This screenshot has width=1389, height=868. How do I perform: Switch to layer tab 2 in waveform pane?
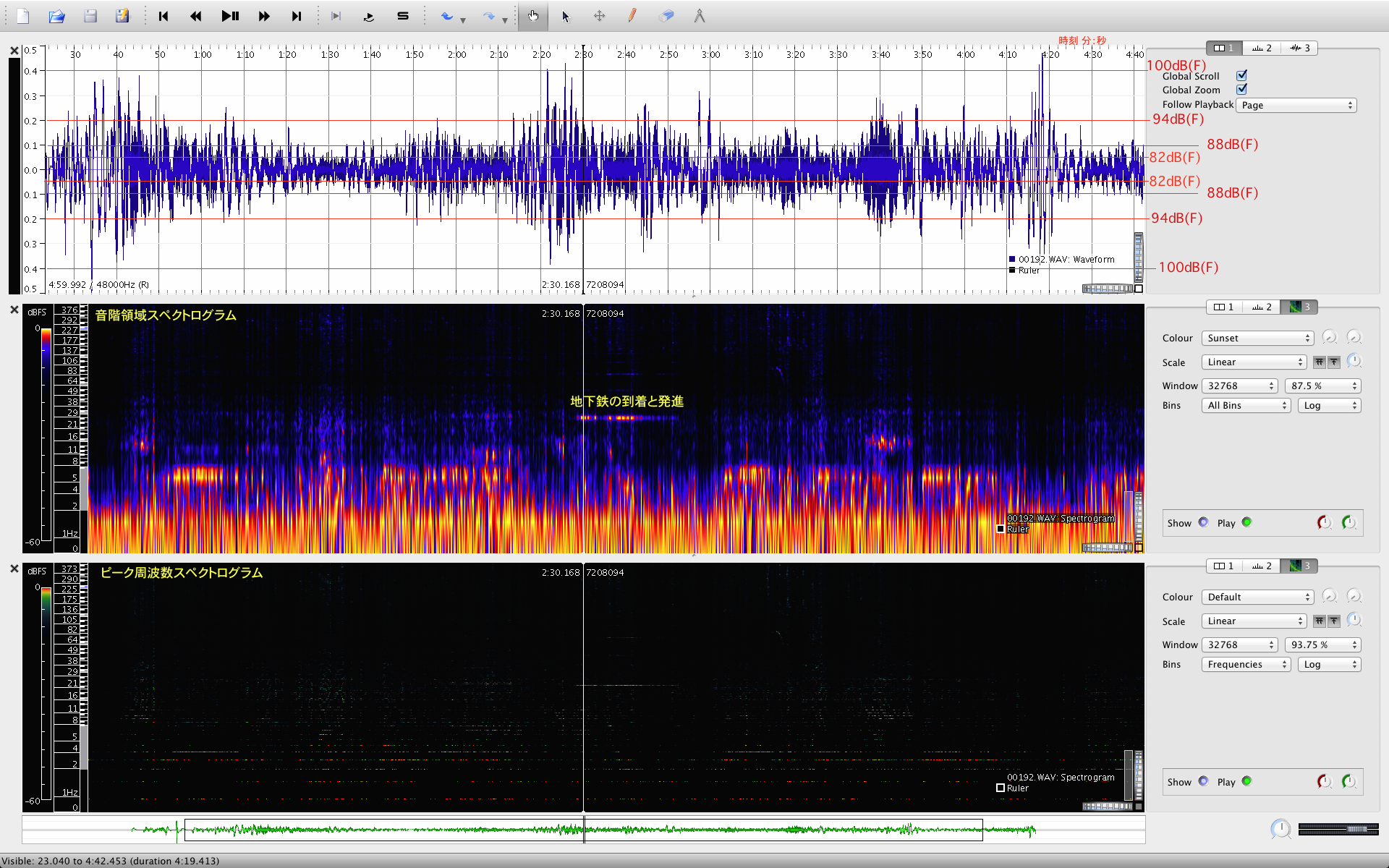[x=1262, y=48]
